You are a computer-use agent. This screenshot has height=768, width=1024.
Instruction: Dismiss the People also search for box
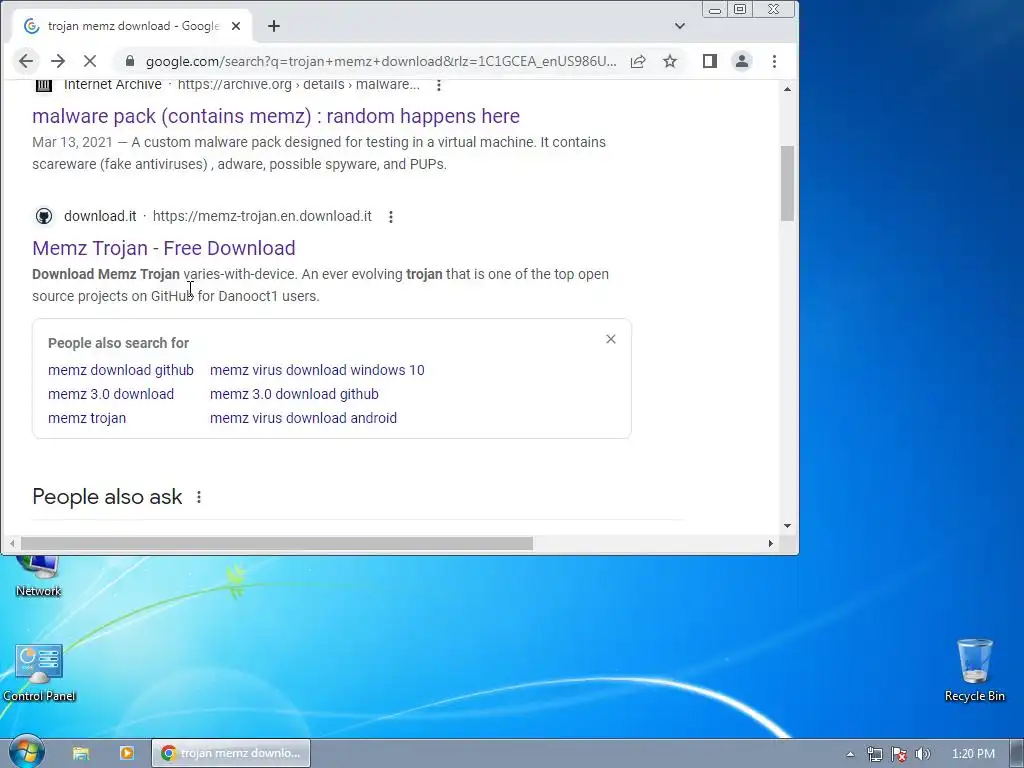pyautogui.click(x=611, y=339)
